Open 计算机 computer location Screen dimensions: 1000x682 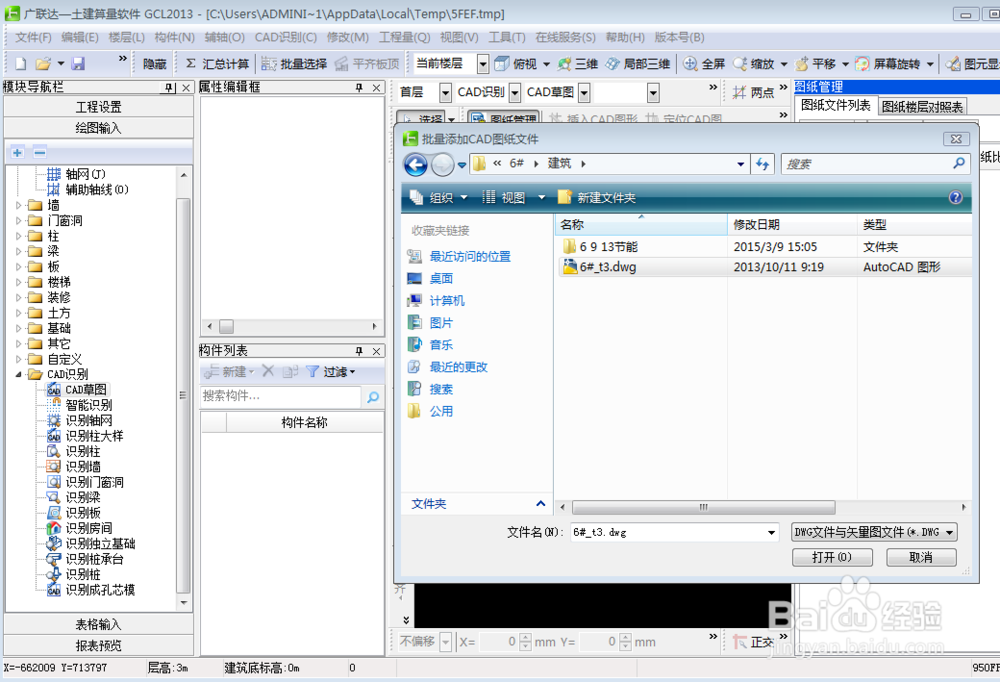447,300
